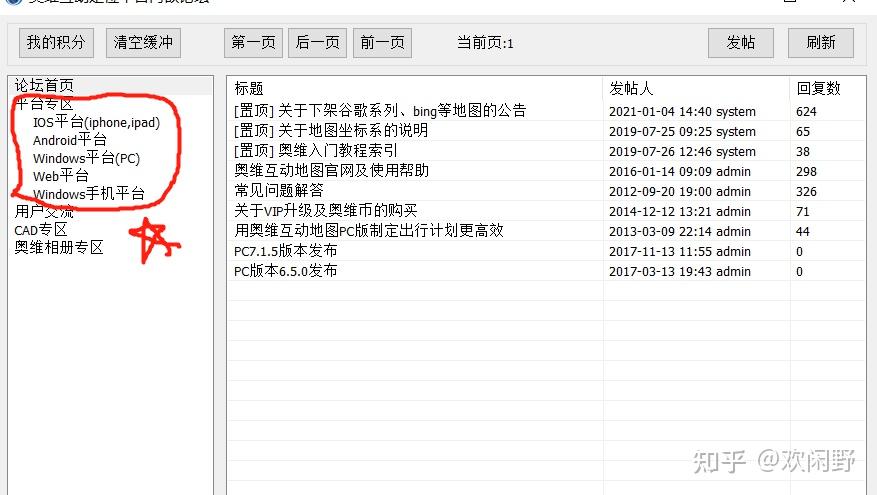Open the Web平台 section
This screenshot has width=877, height=495.
pyautogui.click(x=60, y=176)
